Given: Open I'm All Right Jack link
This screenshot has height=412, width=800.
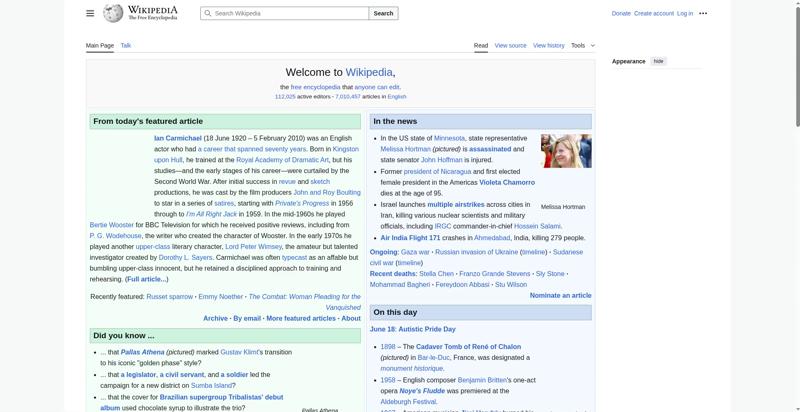Looking at the screenshot, I should point(211,214).
